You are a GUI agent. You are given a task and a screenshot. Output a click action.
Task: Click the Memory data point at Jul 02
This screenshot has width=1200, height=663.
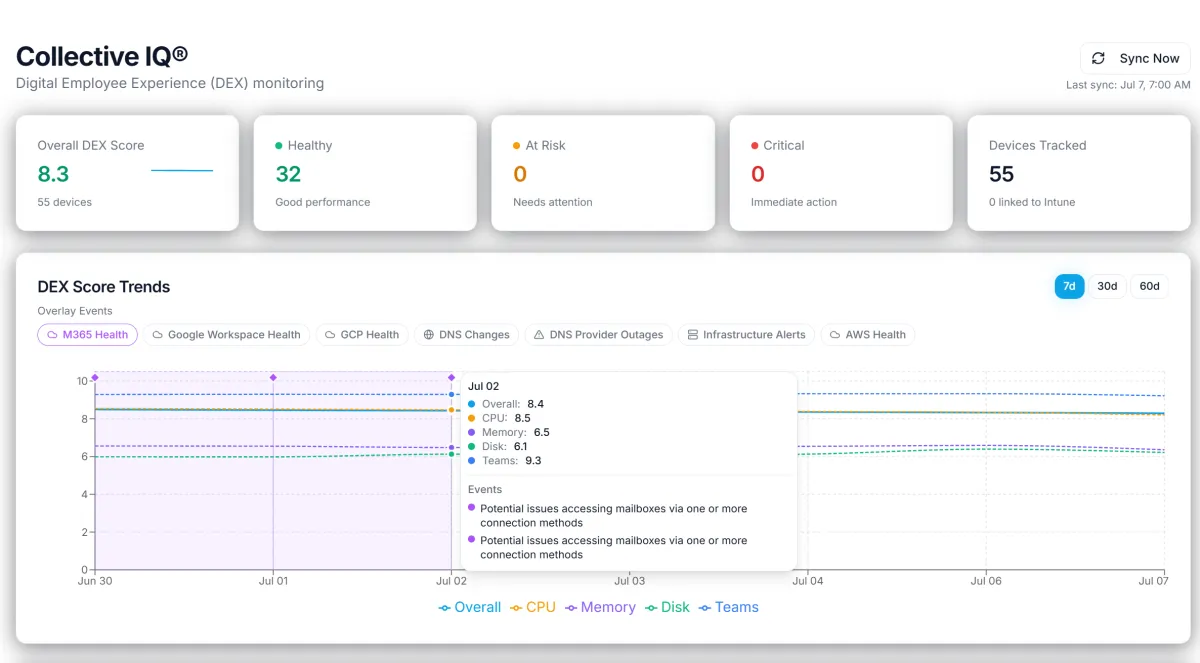pyautogui.click(x=452, y=447)
